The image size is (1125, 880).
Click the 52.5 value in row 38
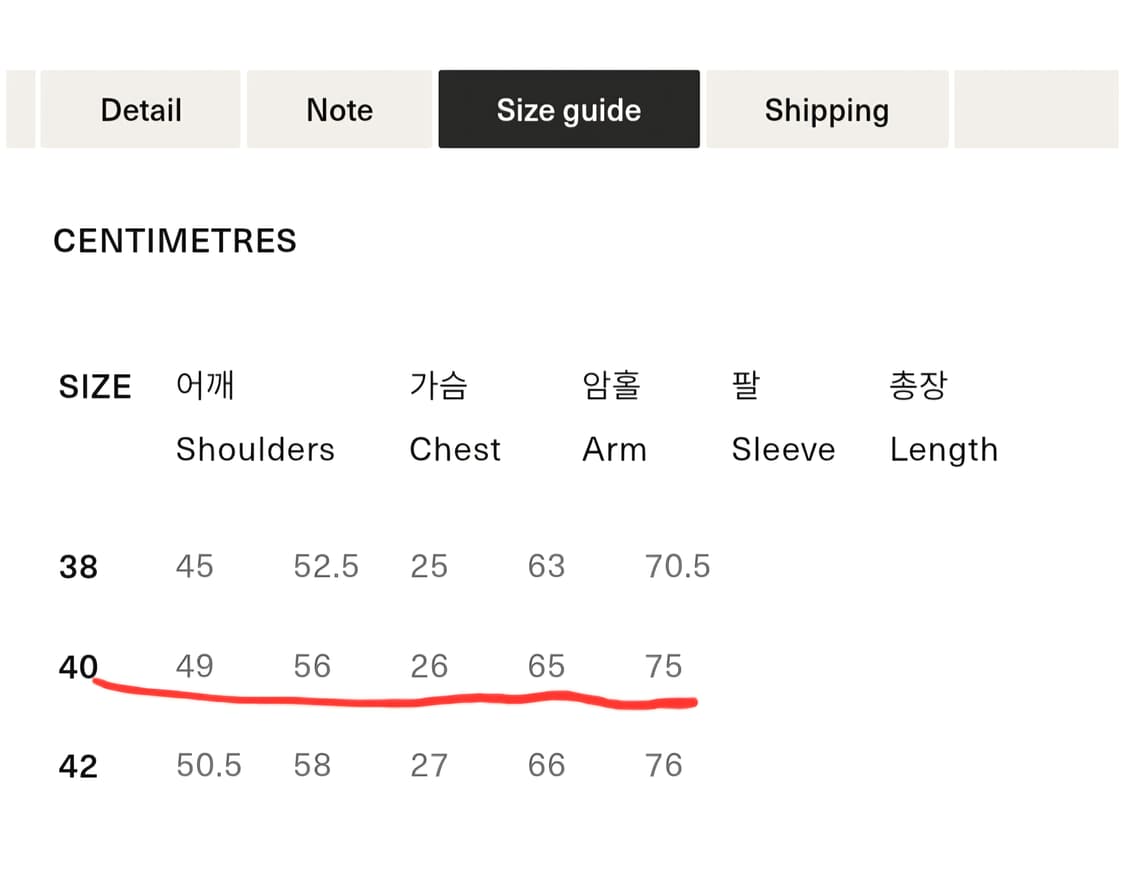326,566
